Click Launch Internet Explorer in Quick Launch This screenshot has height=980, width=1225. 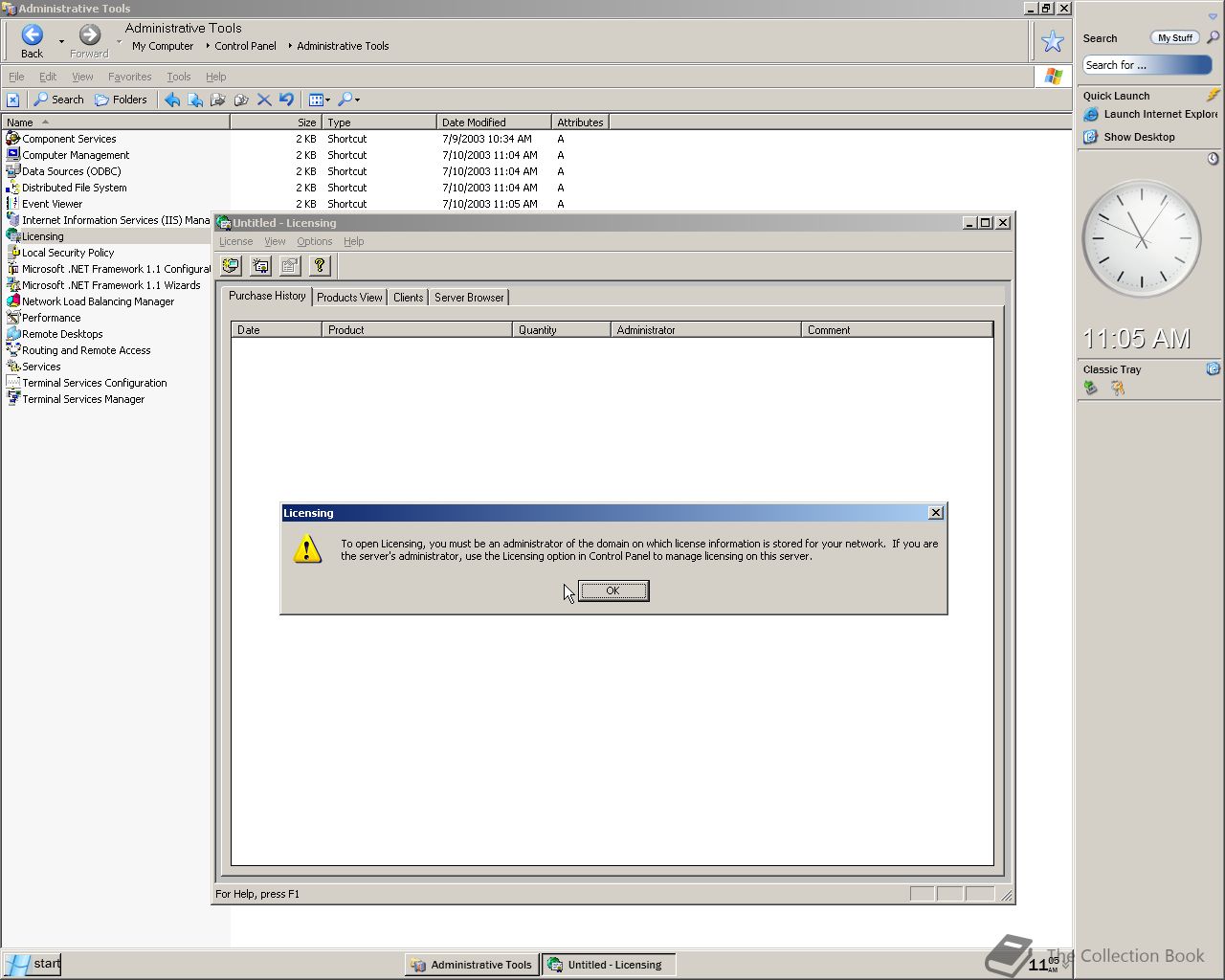[x=1151, y=114]
